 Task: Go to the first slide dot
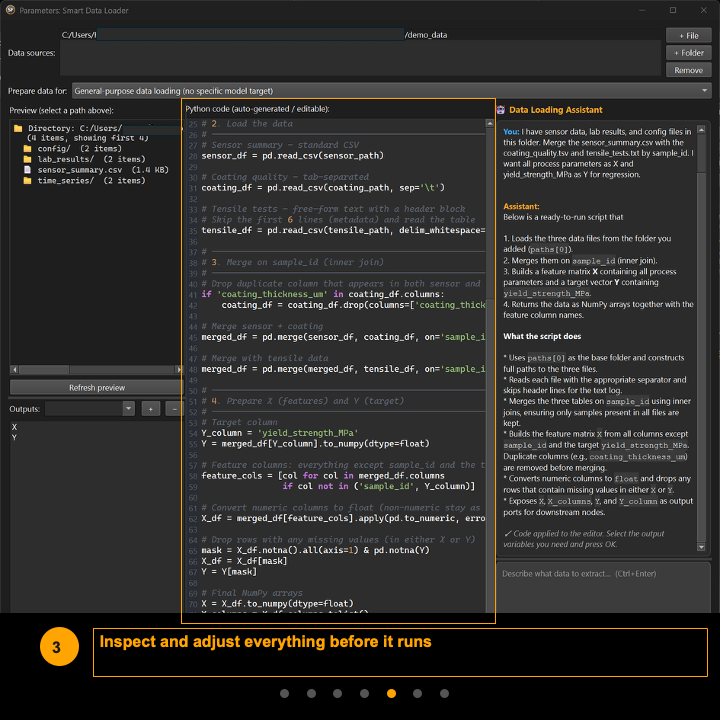[285, 693]
